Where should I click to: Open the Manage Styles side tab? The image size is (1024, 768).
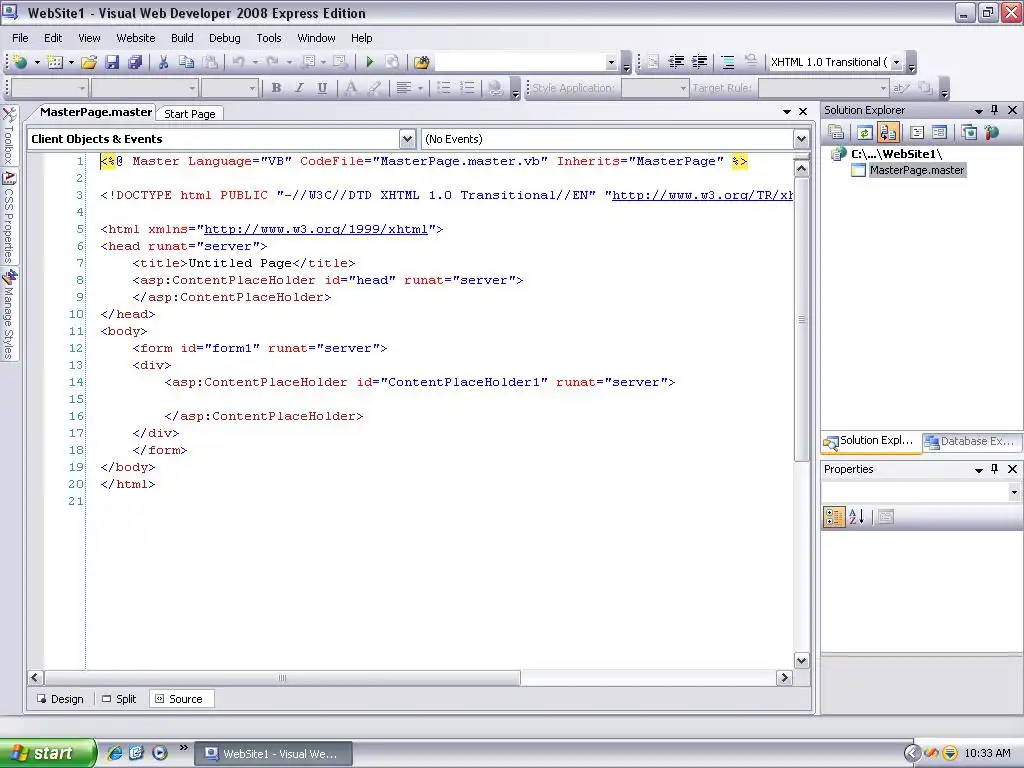click(9, 314)
